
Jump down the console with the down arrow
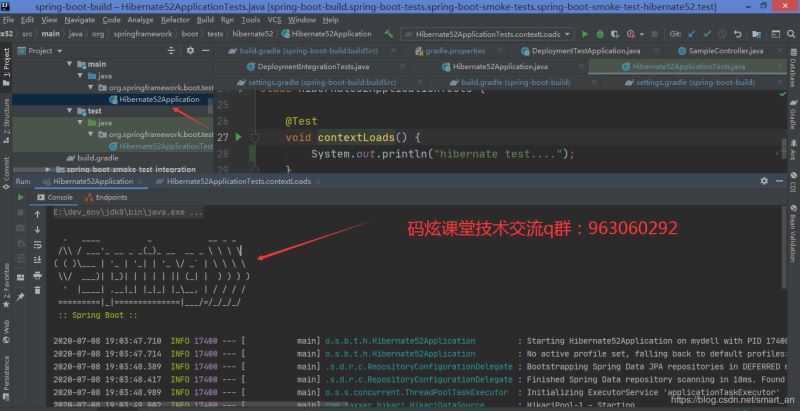[37, 230]
